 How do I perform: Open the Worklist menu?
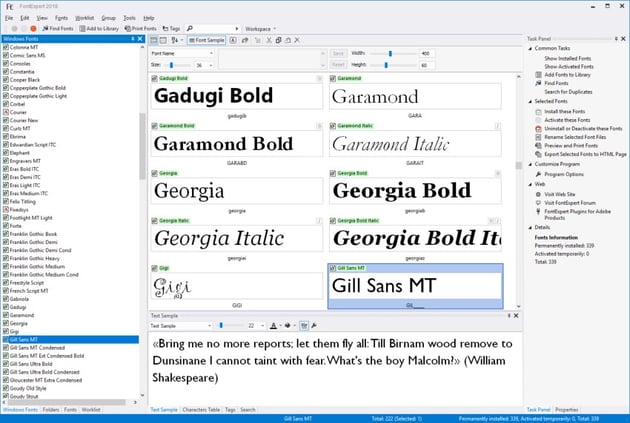84,18
